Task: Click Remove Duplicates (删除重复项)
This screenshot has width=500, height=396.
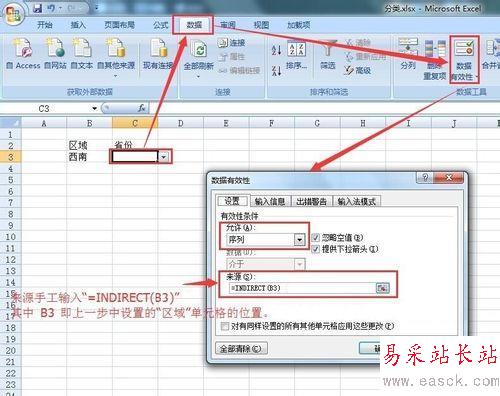Action: (x=435, y=59)
